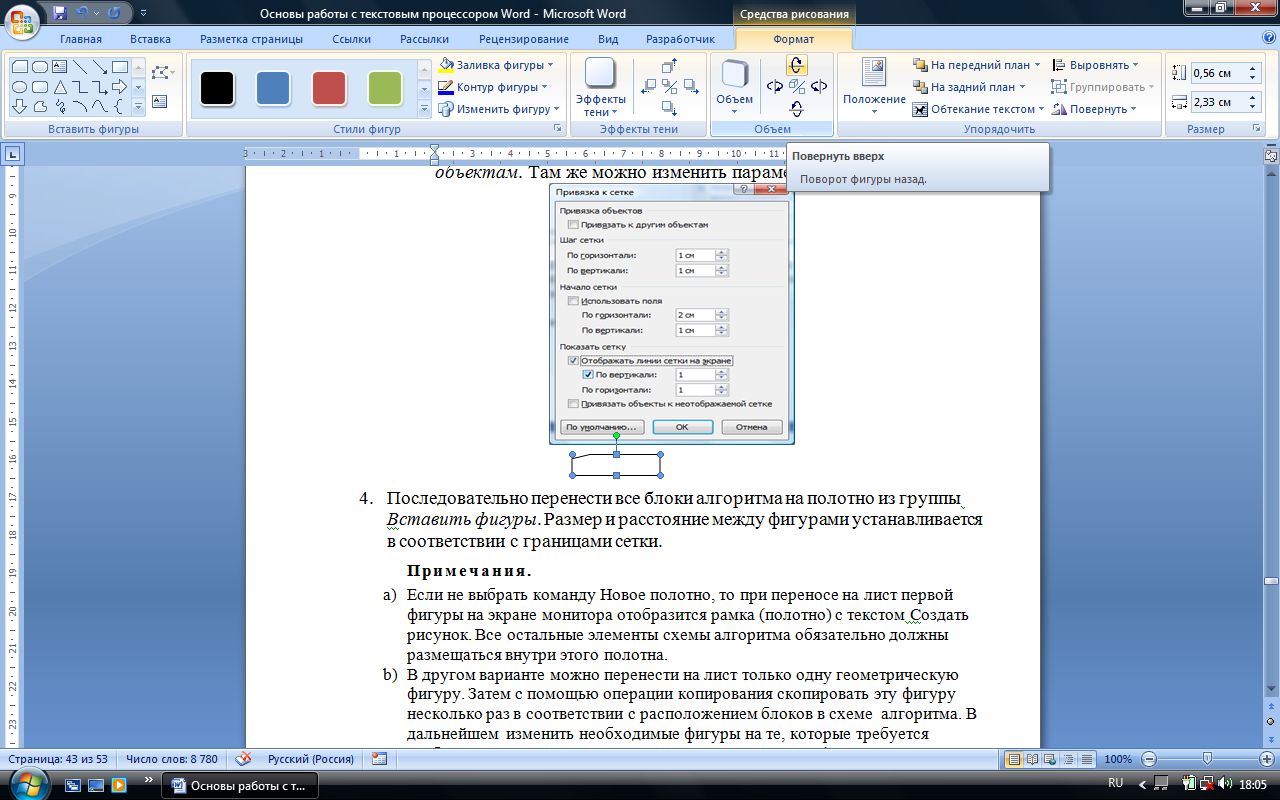Apply the green shape style swatch

pos(385,88)
